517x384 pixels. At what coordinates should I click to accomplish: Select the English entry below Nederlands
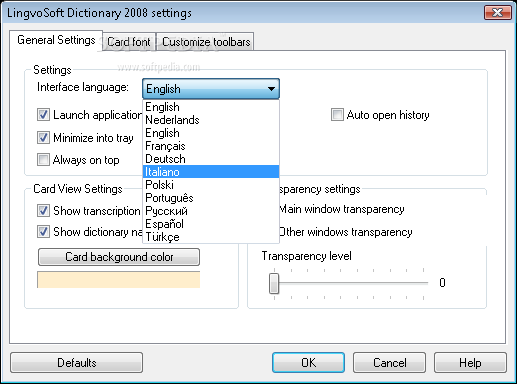pyautogui.click(x=211, y=133)
